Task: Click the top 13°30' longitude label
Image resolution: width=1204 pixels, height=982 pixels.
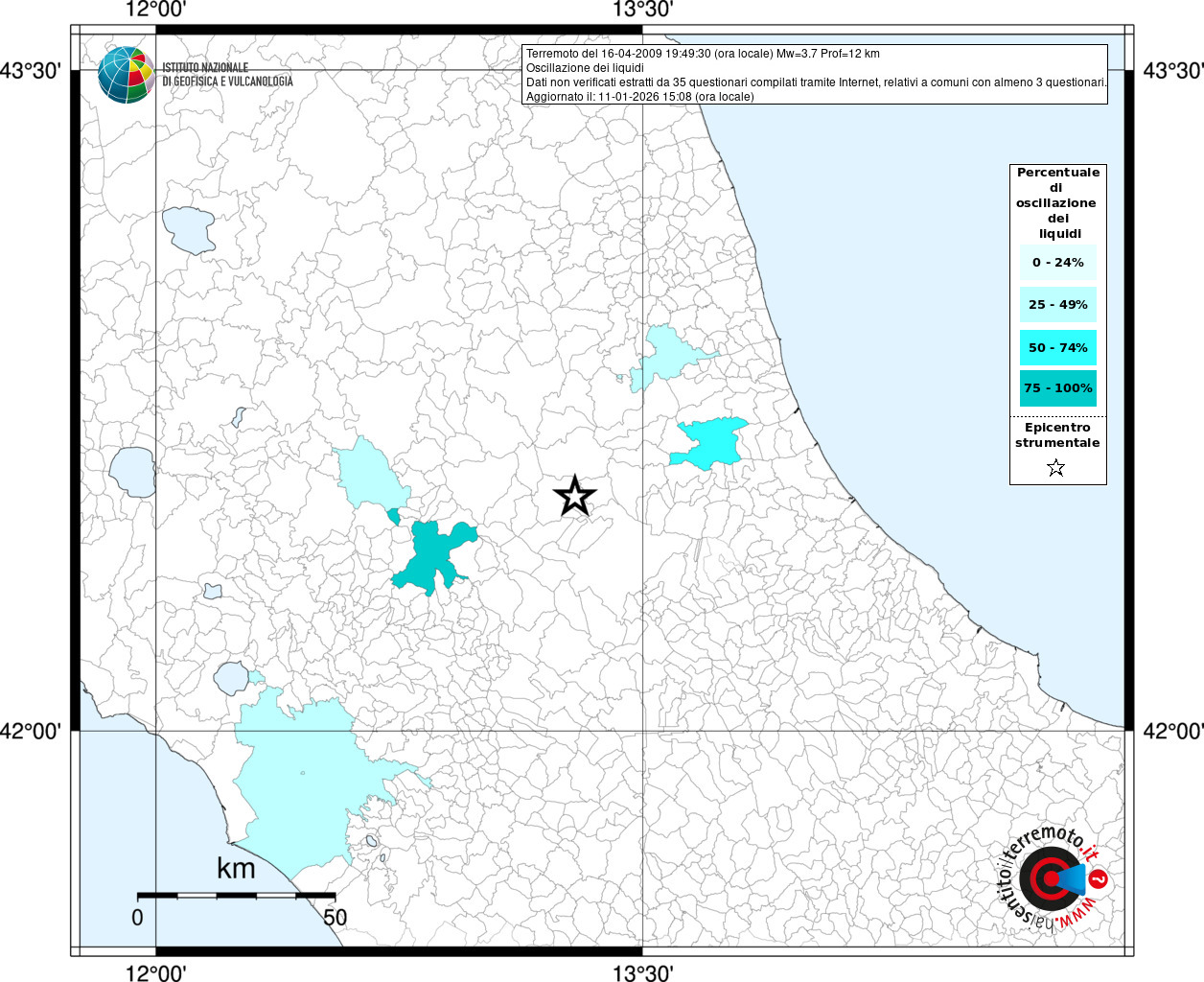Action: click(642, 11)
